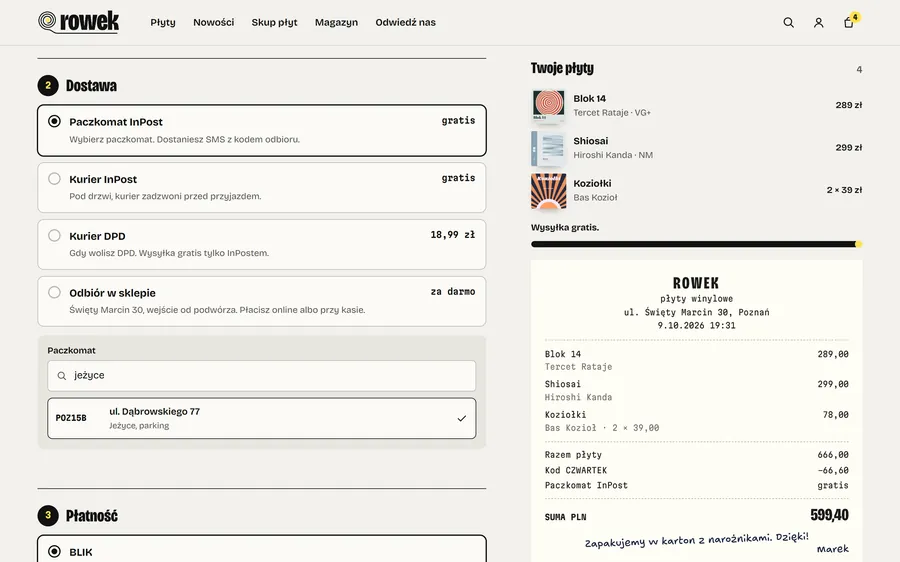Open Shiosai product title
Image resolution: width=900 pixels, height=562 pixels.
tap(591, 141)
